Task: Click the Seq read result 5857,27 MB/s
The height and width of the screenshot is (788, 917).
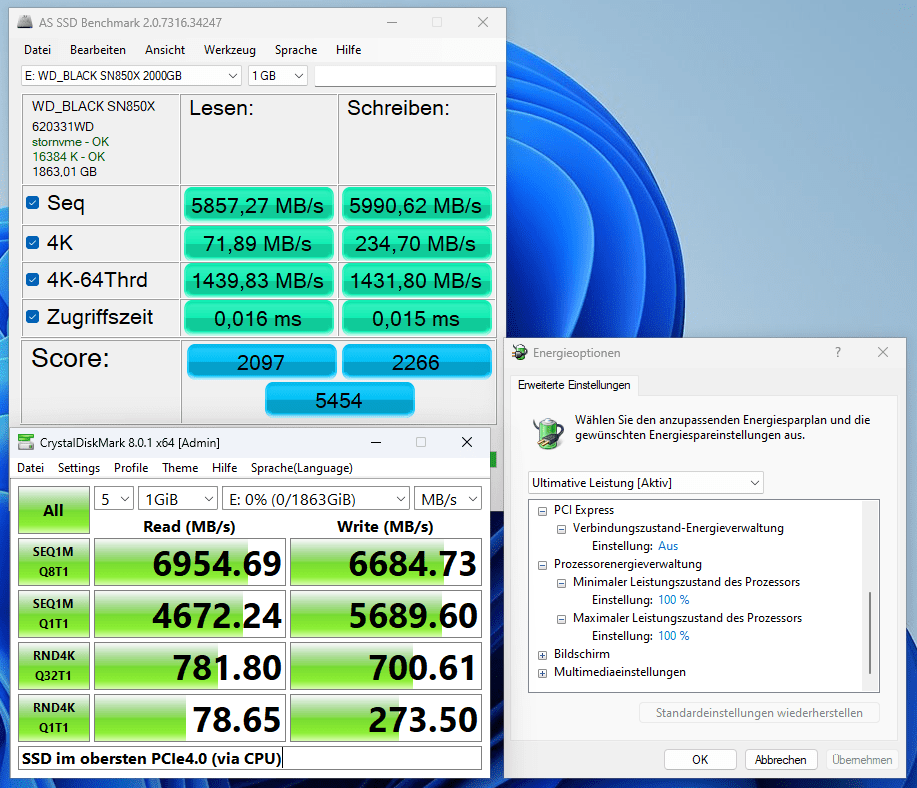Action: pyautogui.click(x=258, y=205)
